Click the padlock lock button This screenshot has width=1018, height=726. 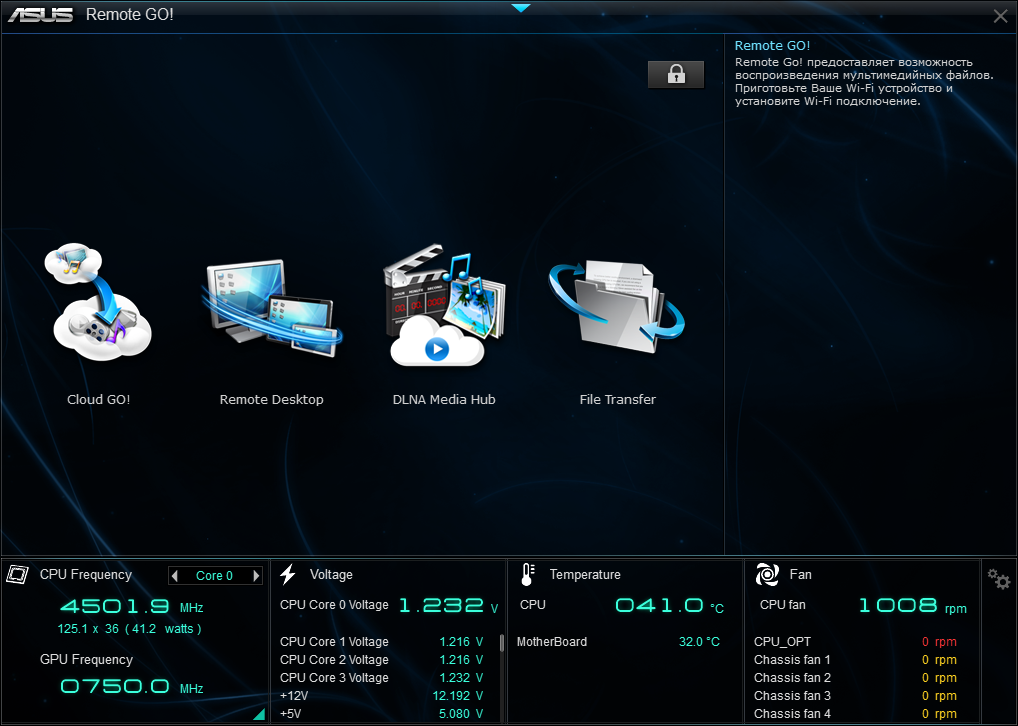click(x=676, y=74)
